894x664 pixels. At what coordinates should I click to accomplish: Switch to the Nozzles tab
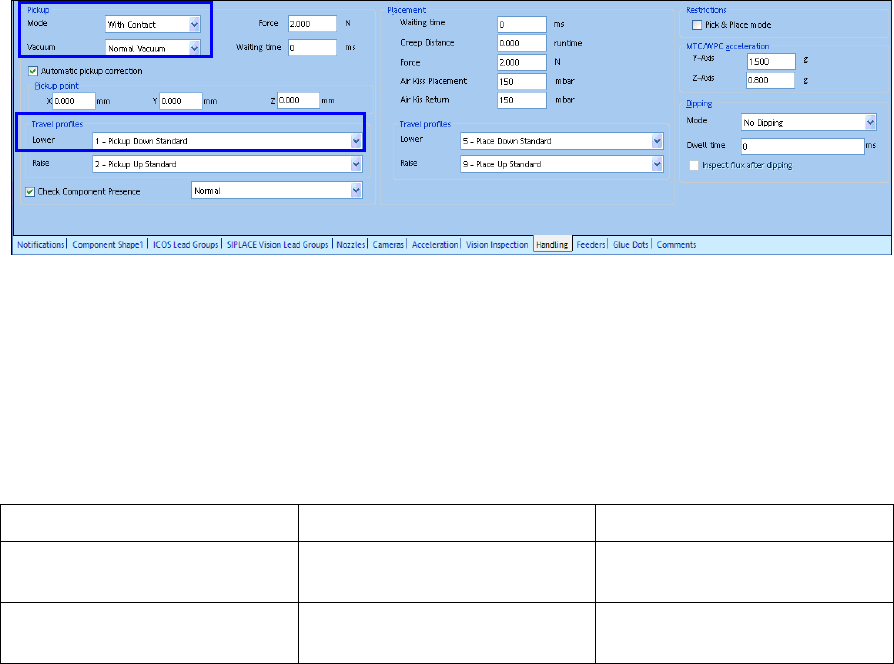point(350,244)
